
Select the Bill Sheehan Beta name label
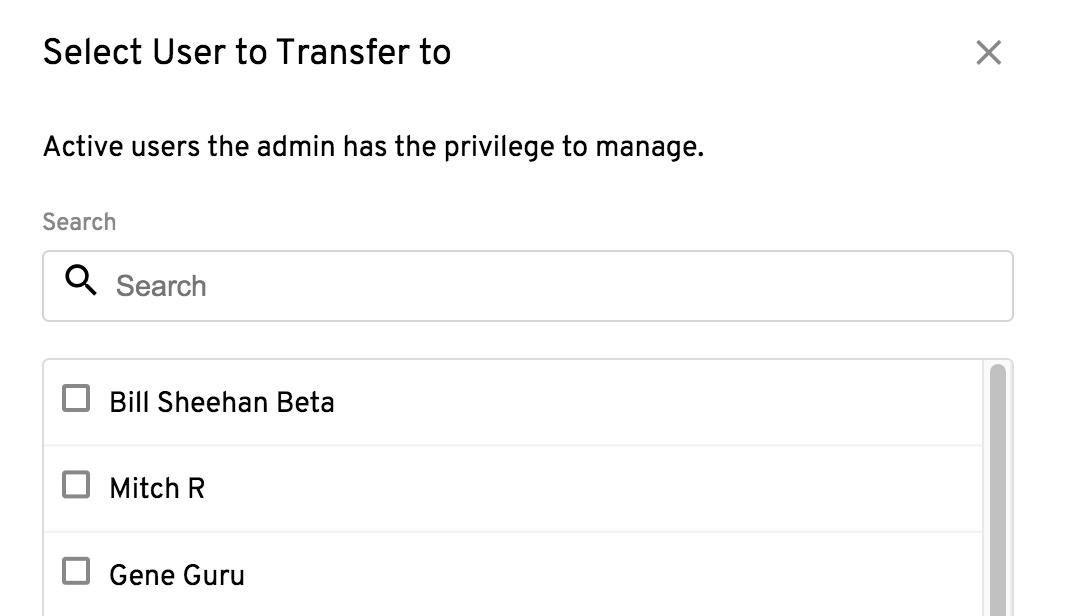[222, 402]
